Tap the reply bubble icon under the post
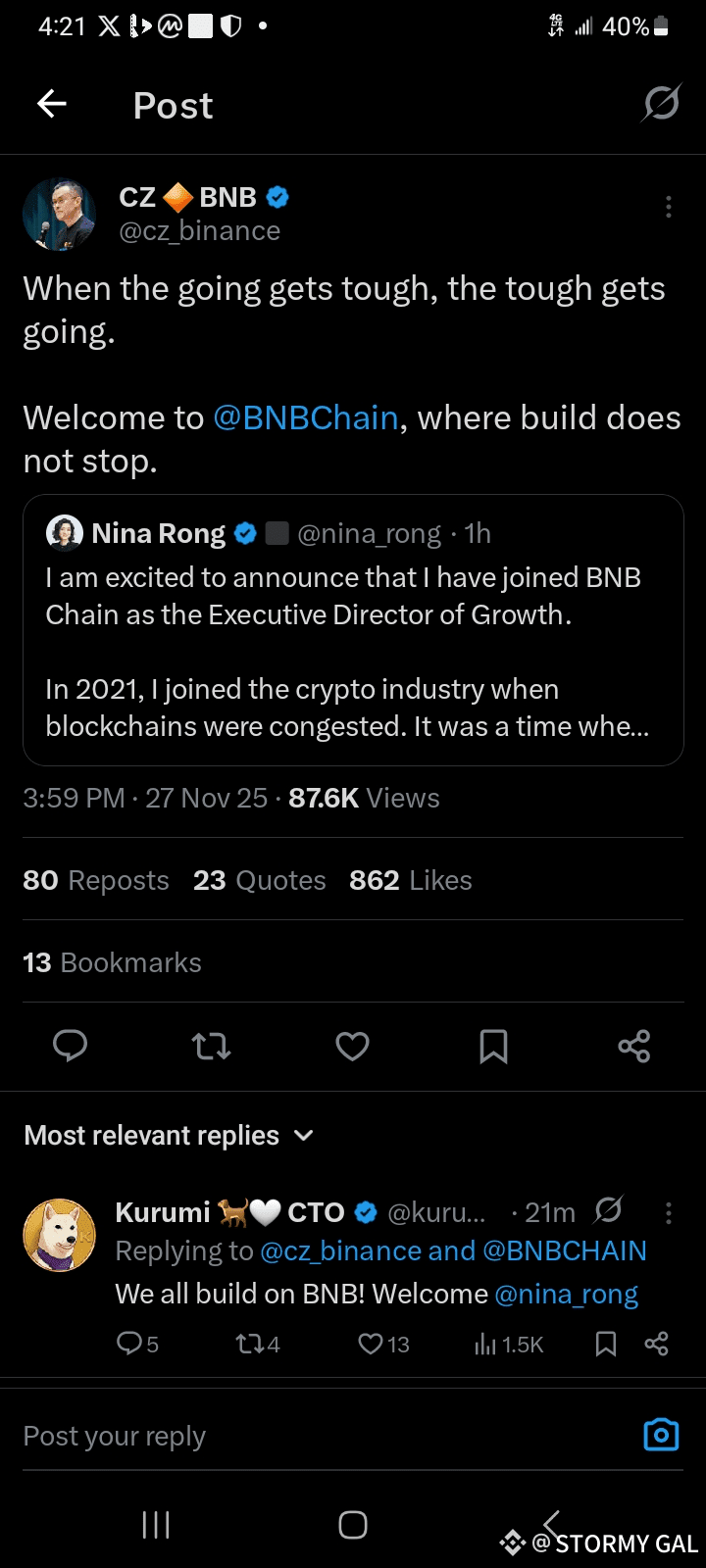Screen dimensions: 706x1568 point(70,1047)
